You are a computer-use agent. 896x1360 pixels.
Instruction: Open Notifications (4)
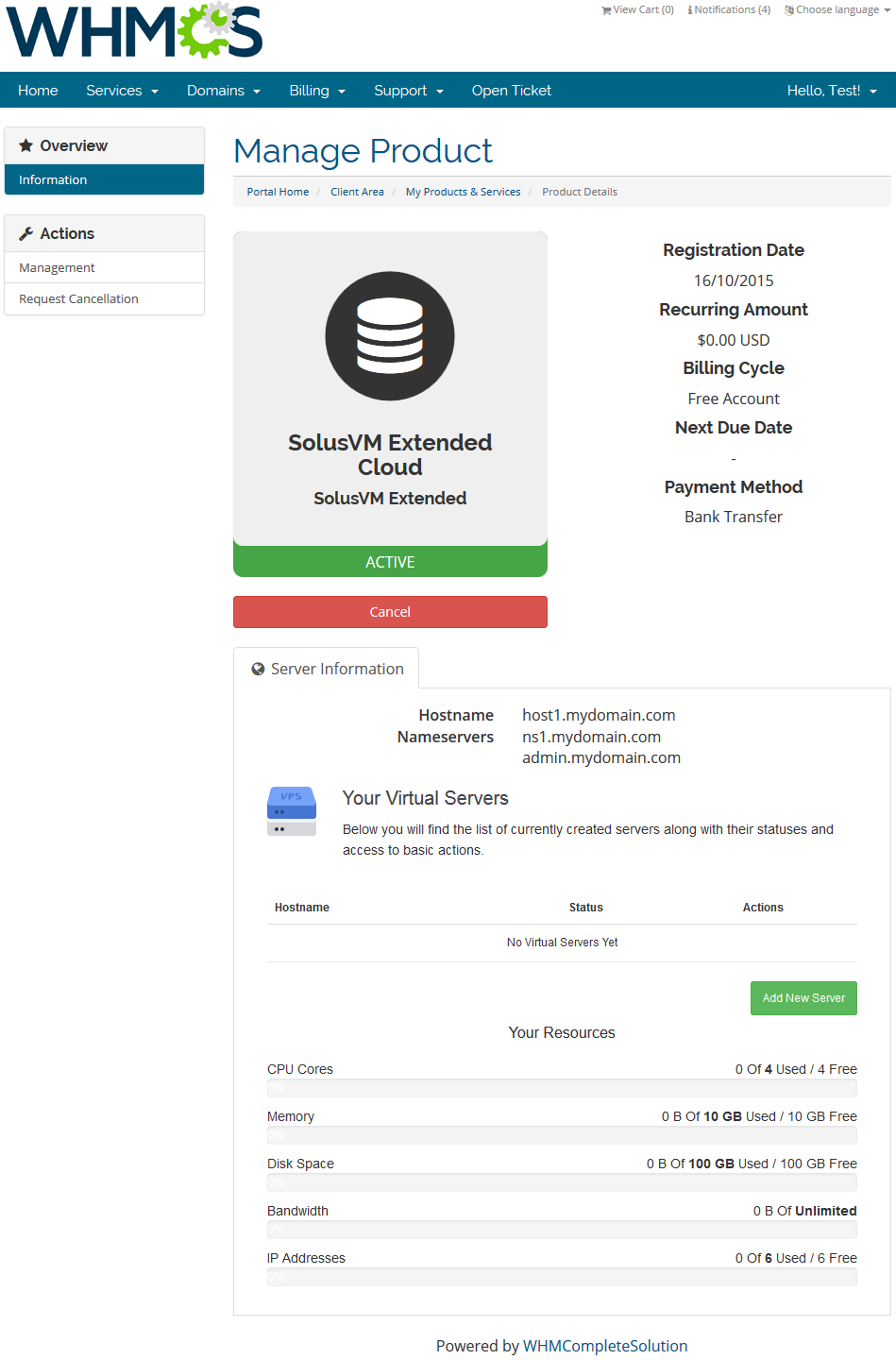coord(729,10)
